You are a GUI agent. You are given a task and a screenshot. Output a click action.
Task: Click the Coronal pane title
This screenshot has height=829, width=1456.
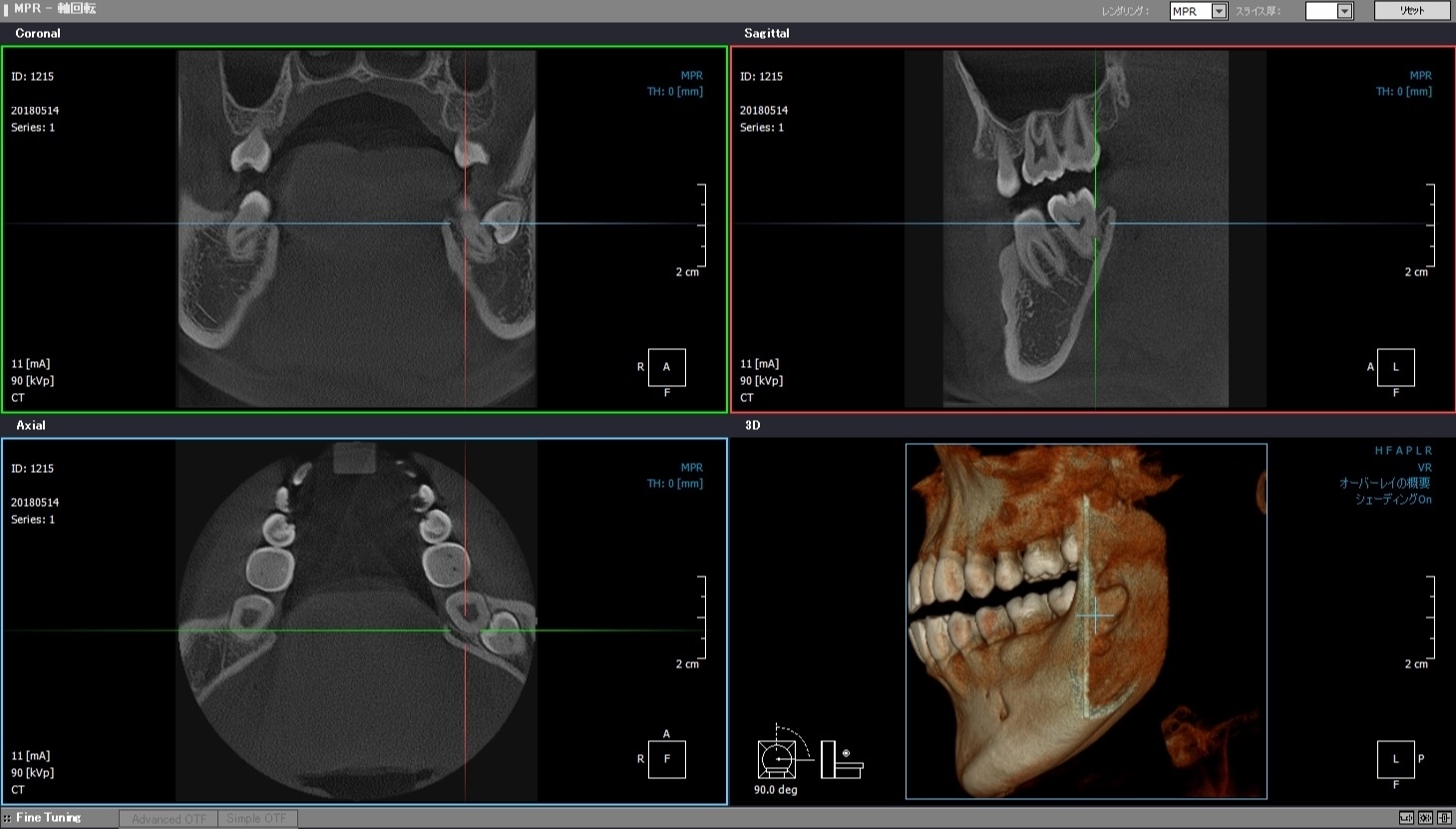38,33
